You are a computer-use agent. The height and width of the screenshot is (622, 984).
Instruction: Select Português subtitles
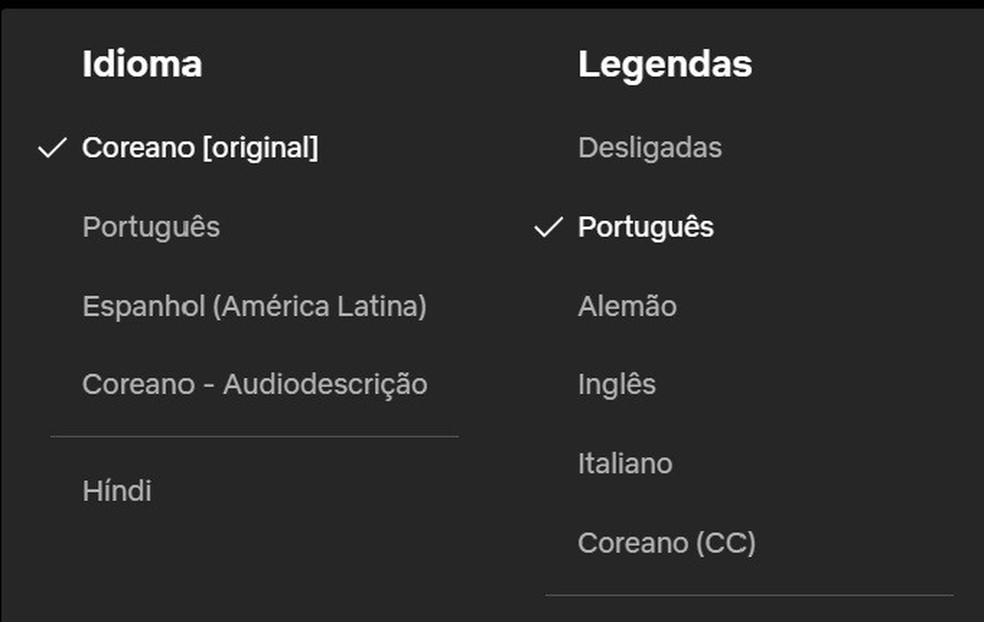click(645, 227)
